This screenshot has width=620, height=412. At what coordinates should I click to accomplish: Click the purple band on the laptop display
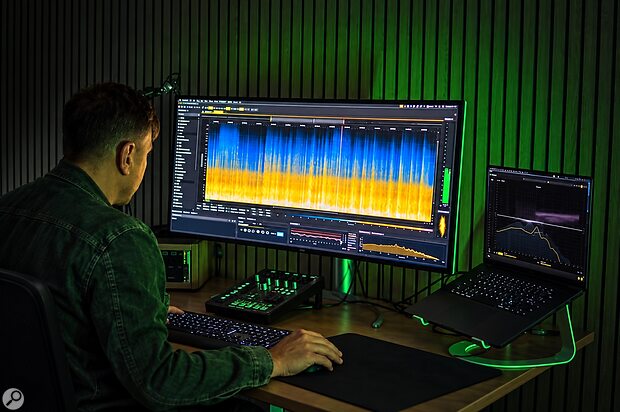(x=556, y=216)
